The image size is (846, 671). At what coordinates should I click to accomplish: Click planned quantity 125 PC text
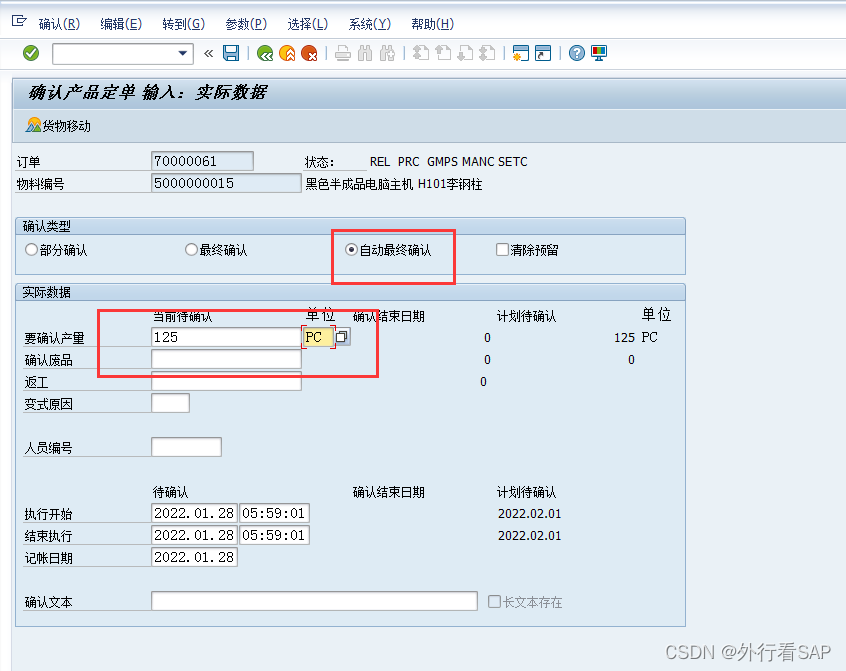pos(636,338)
